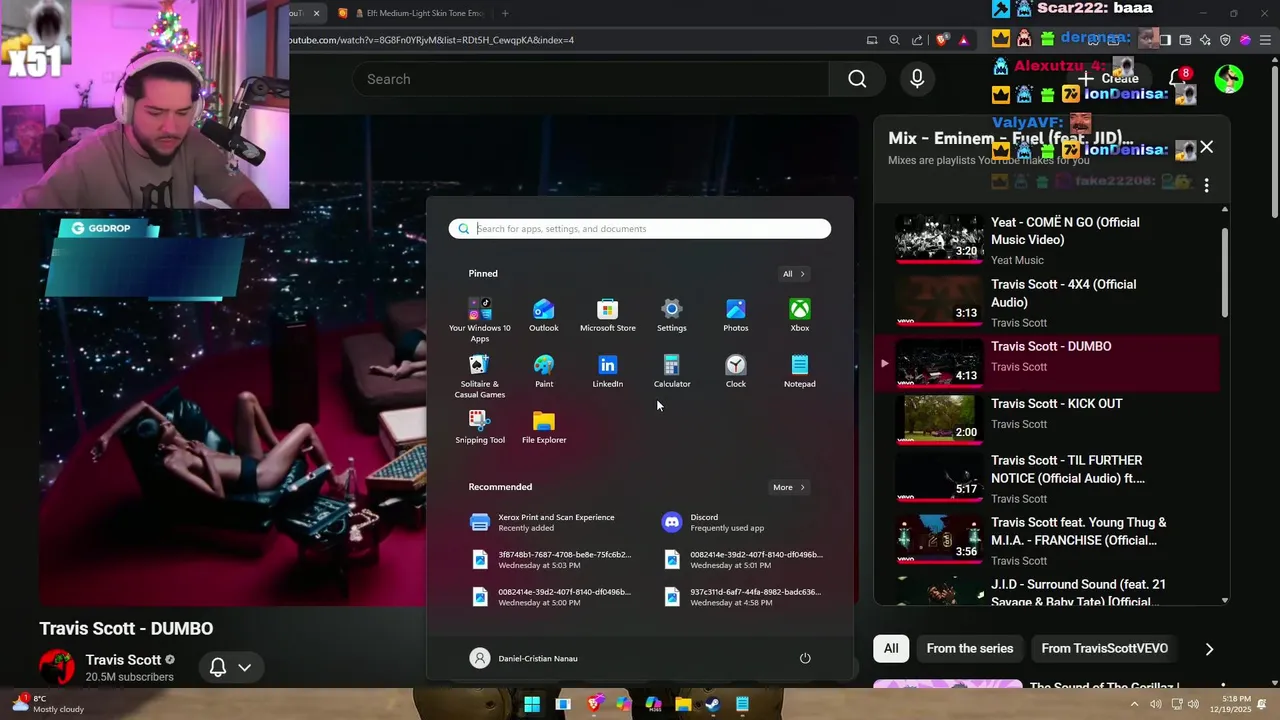Open file 937c311d-6af7 from Wednesday 4:58 PM
This screenshot has width=1280, height=720.
pos(743,596)
